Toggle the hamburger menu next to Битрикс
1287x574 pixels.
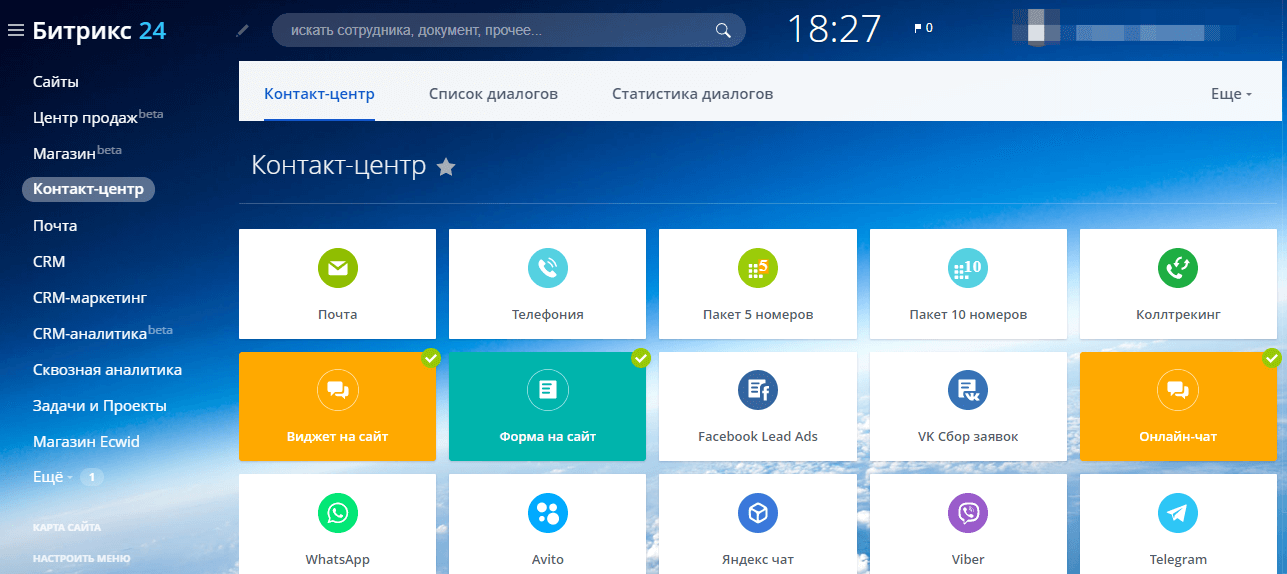click(x=15, y=31)
